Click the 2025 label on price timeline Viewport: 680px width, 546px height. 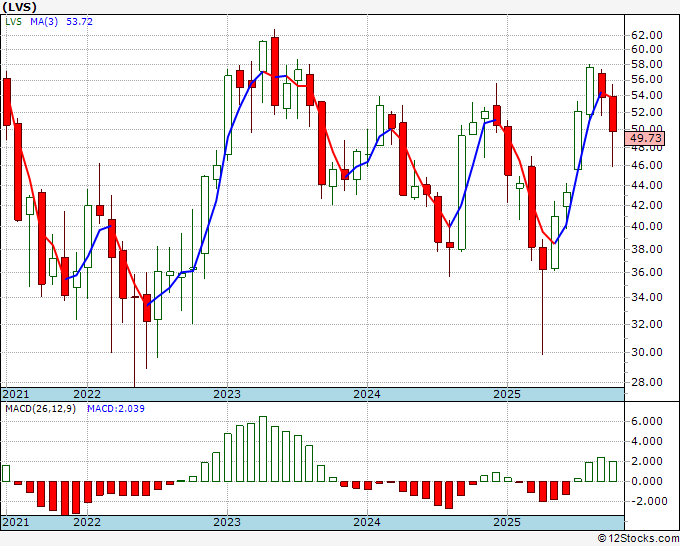[x=507, y=394]
